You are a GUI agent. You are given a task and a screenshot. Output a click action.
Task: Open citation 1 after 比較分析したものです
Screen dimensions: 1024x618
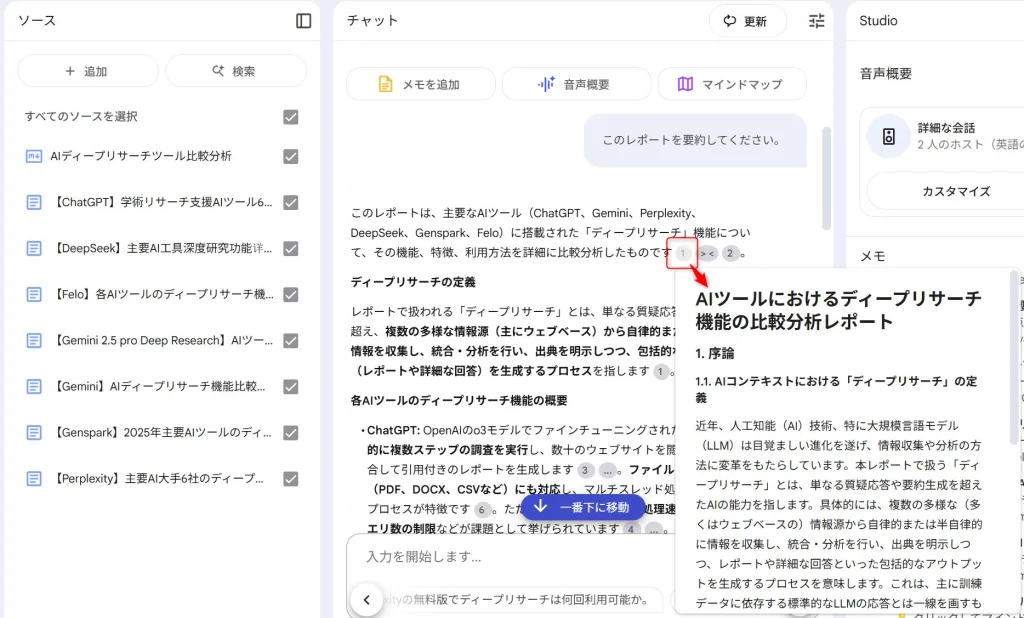(x=682, y=253)
